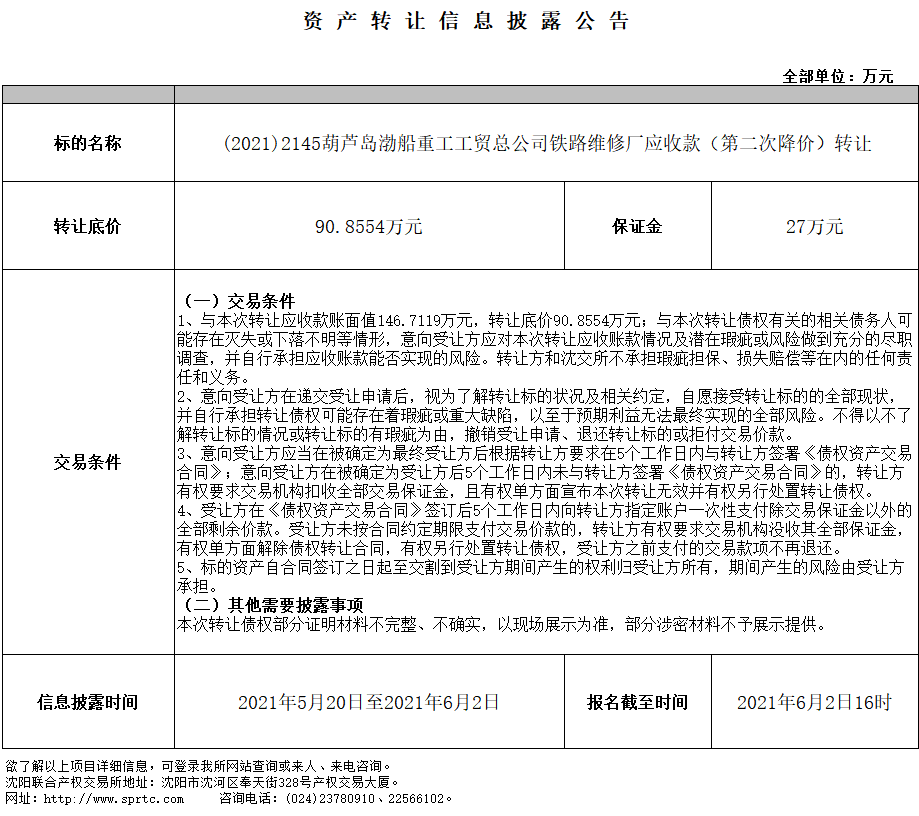This screenshot has width=919, height=816.
Task: Select the 转让底价 label cell
Action: [x=88, y=227]
